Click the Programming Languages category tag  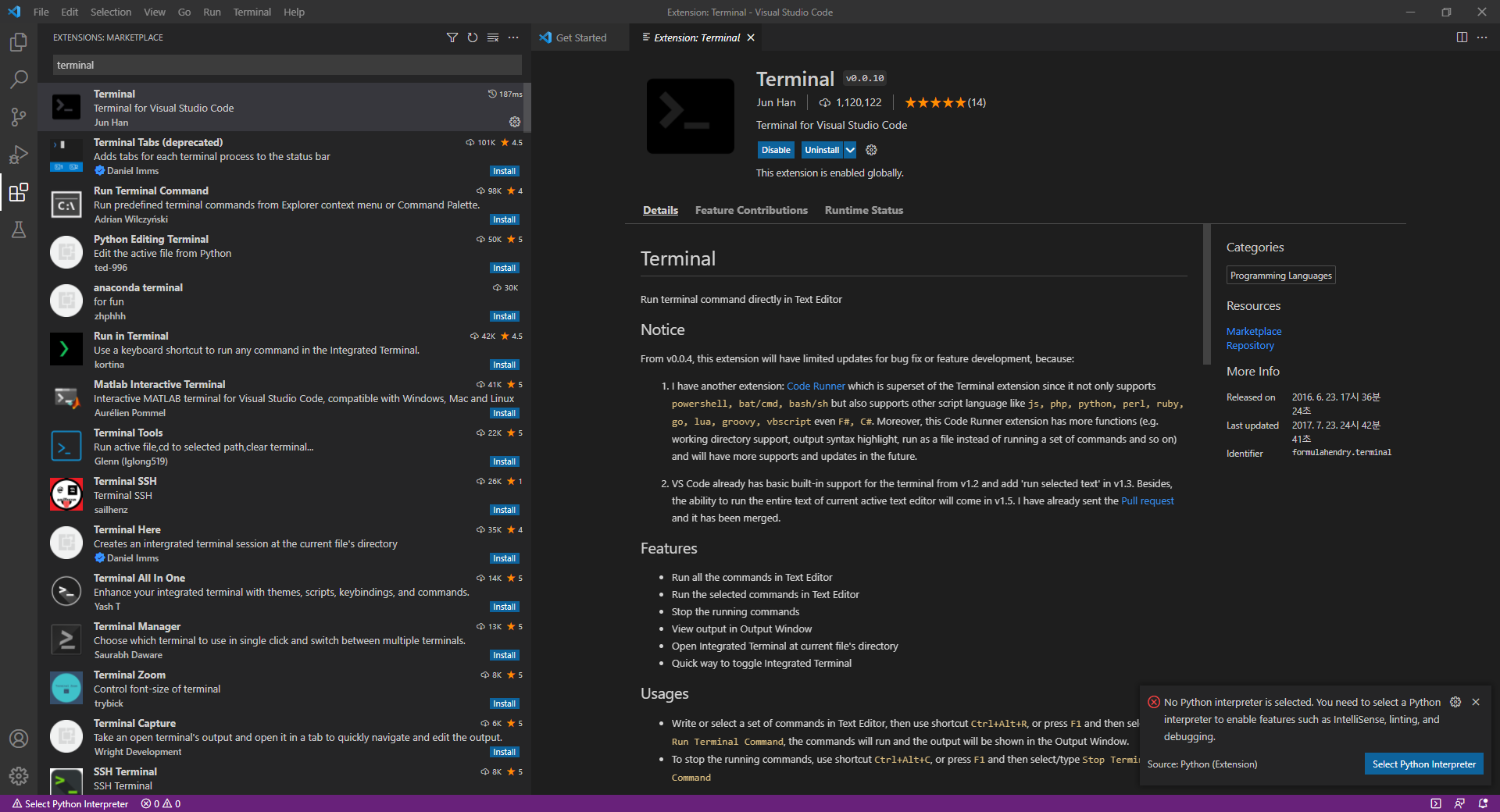(1280, 275)
